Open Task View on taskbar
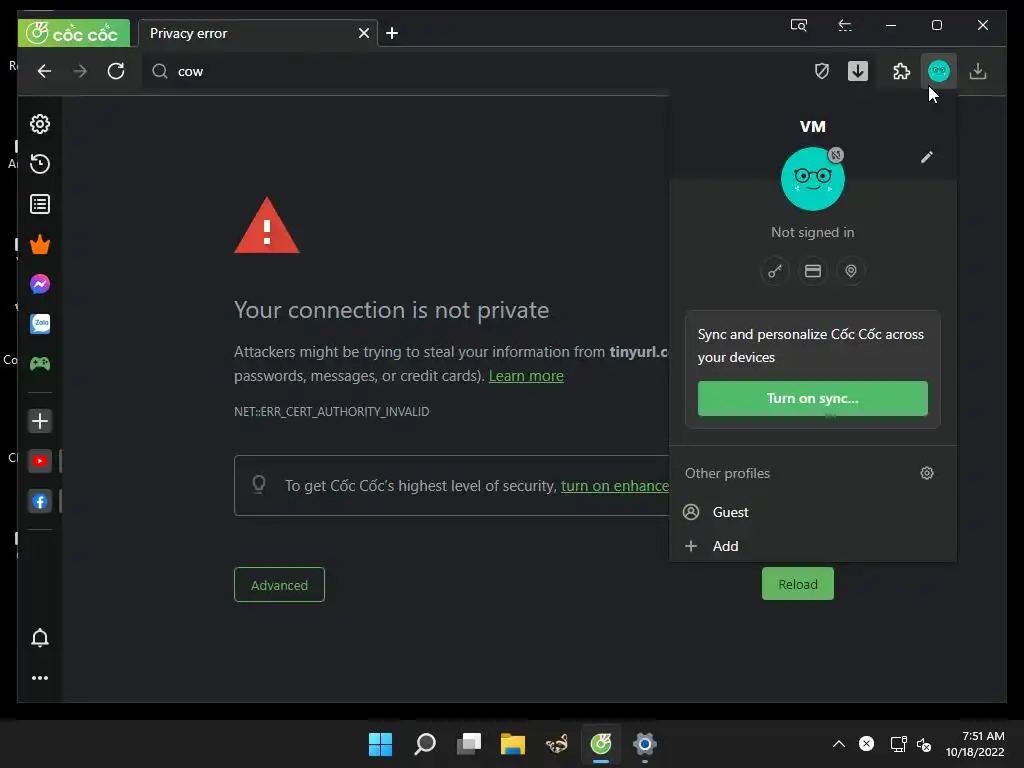Image resolution: width=1024 pixels, height=768 pixels. point(469,744)
